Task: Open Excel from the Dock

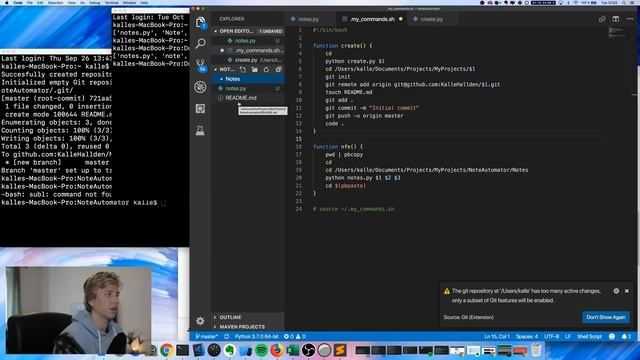Action: tap(293, 350)
